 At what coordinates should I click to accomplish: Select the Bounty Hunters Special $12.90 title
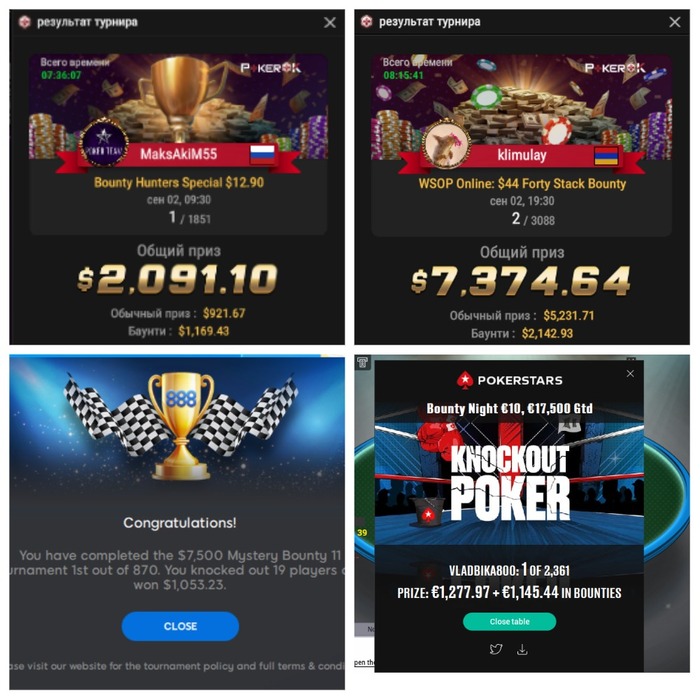pyautogui.click(x=179, y=182)
